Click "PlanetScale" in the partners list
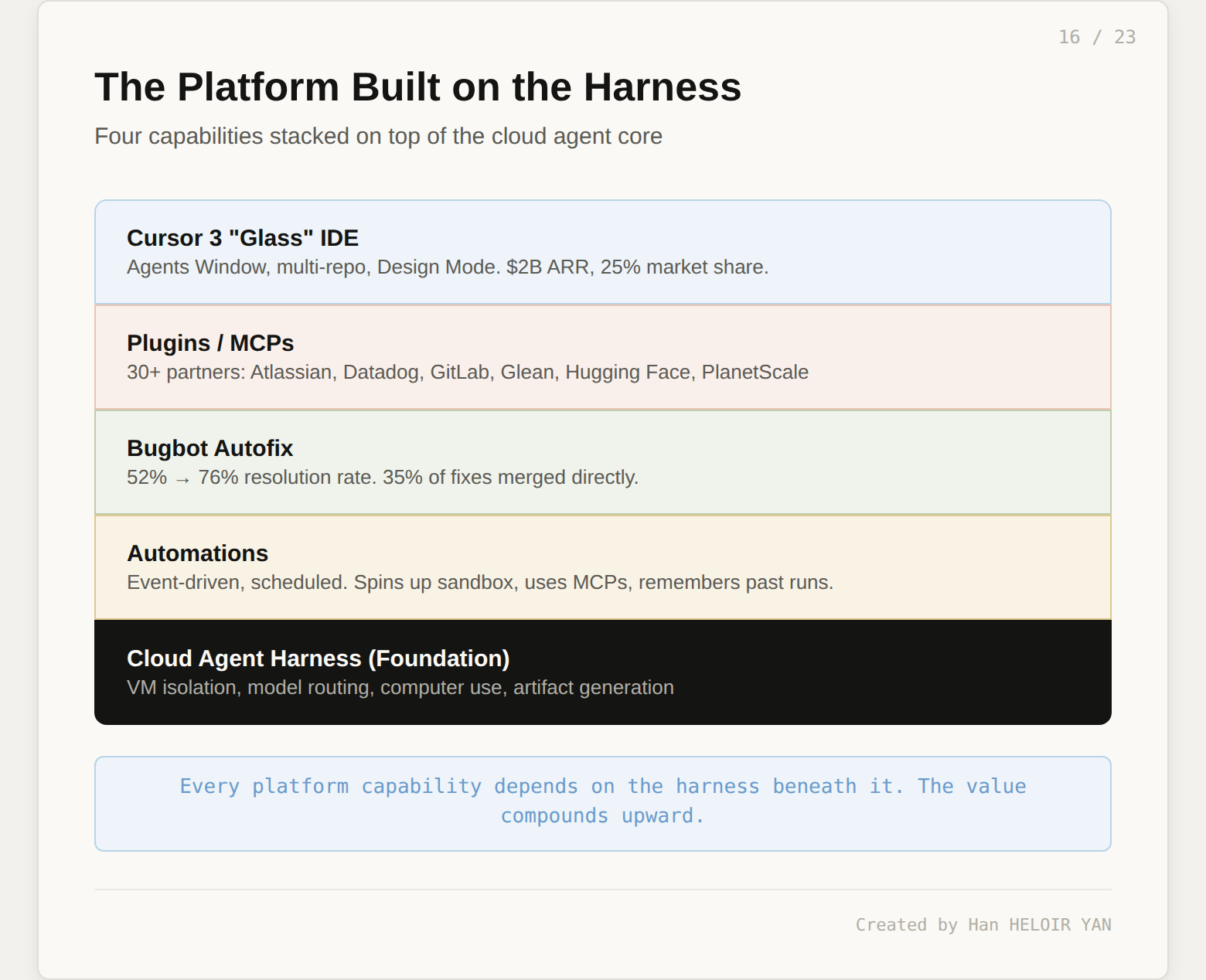This screenshot has height=980, width=1206. click(x=755, y=373)
